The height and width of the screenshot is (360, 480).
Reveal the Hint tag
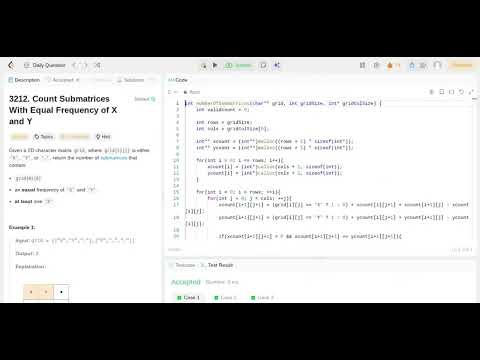103,137
